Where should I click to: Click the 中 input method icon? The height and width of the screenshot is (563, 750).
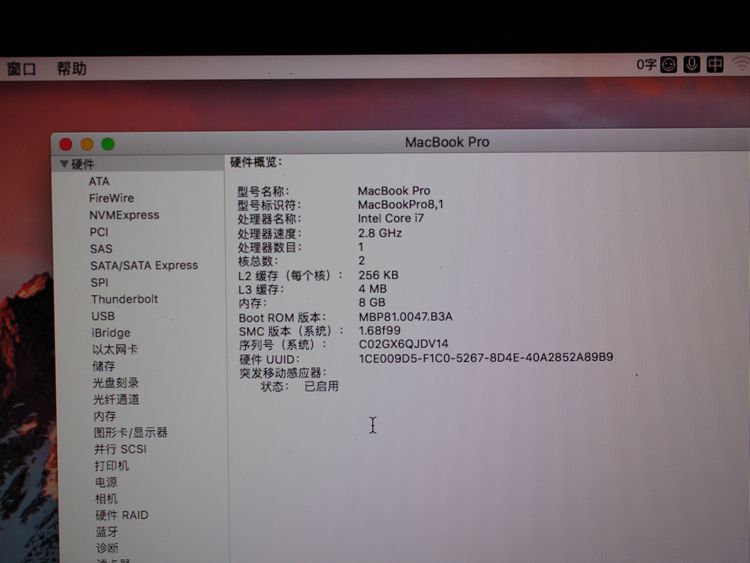(x=715, y=64)
